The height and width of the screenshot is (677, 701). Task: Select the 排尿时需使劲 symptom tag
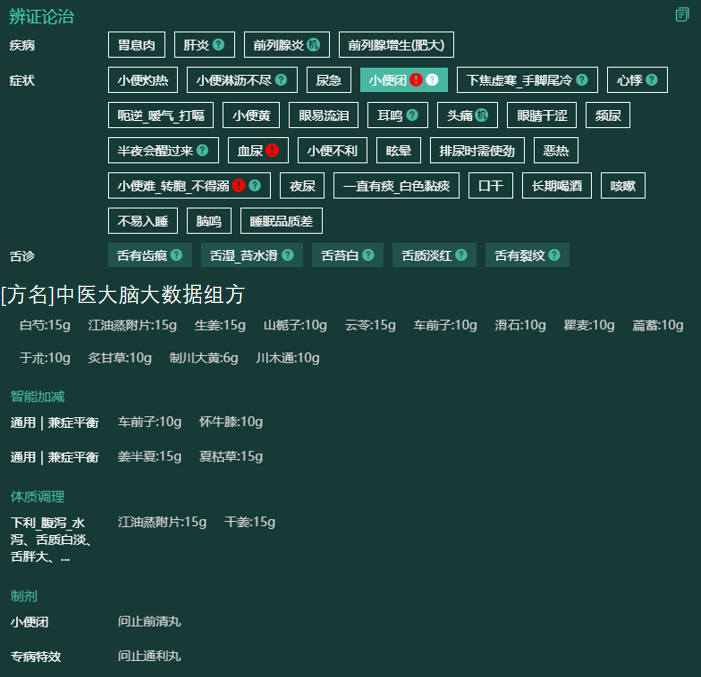477,150
